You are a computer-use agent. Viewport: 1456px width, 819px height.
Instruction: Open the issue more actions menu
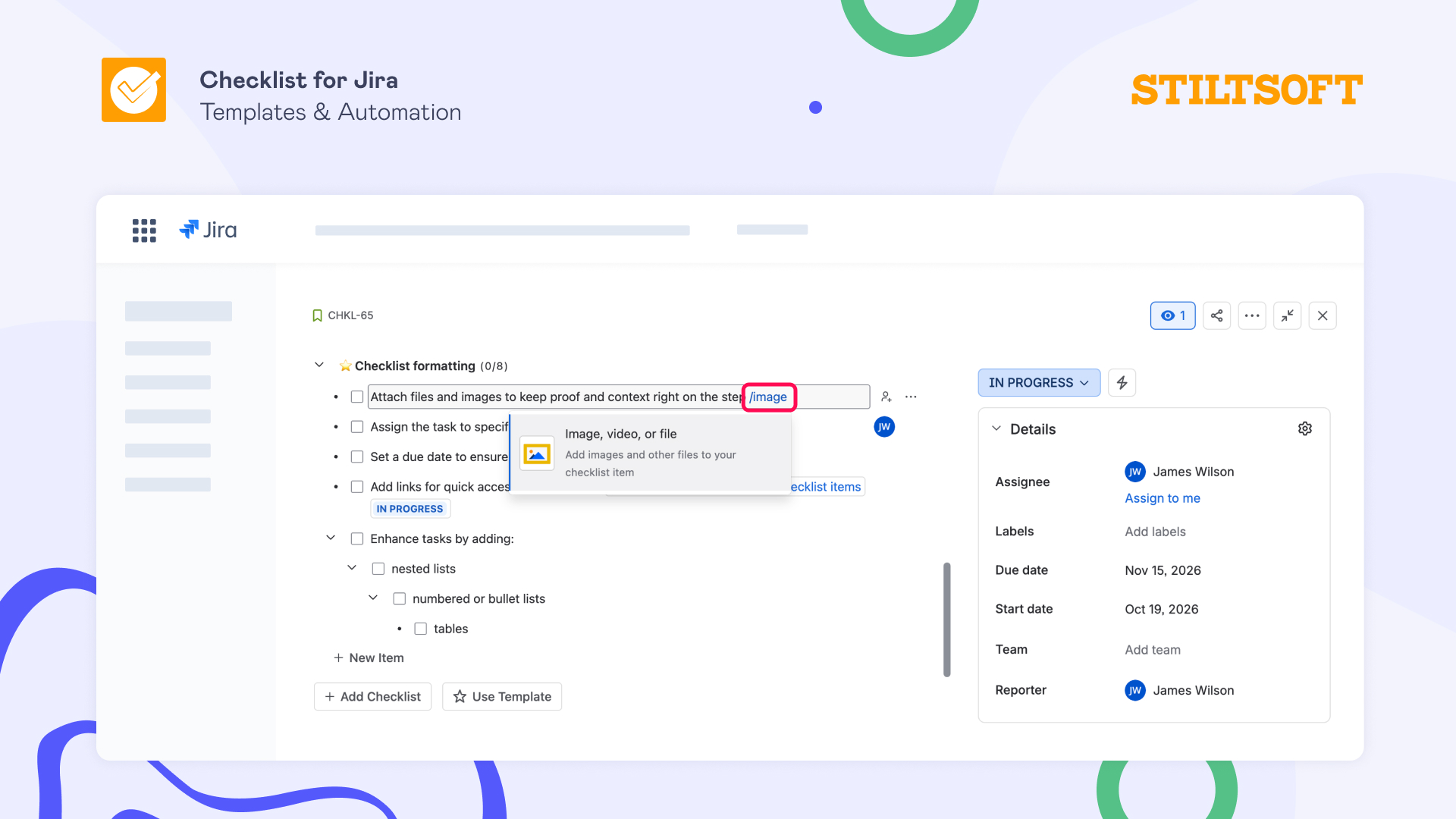(x=1252, y=315)
